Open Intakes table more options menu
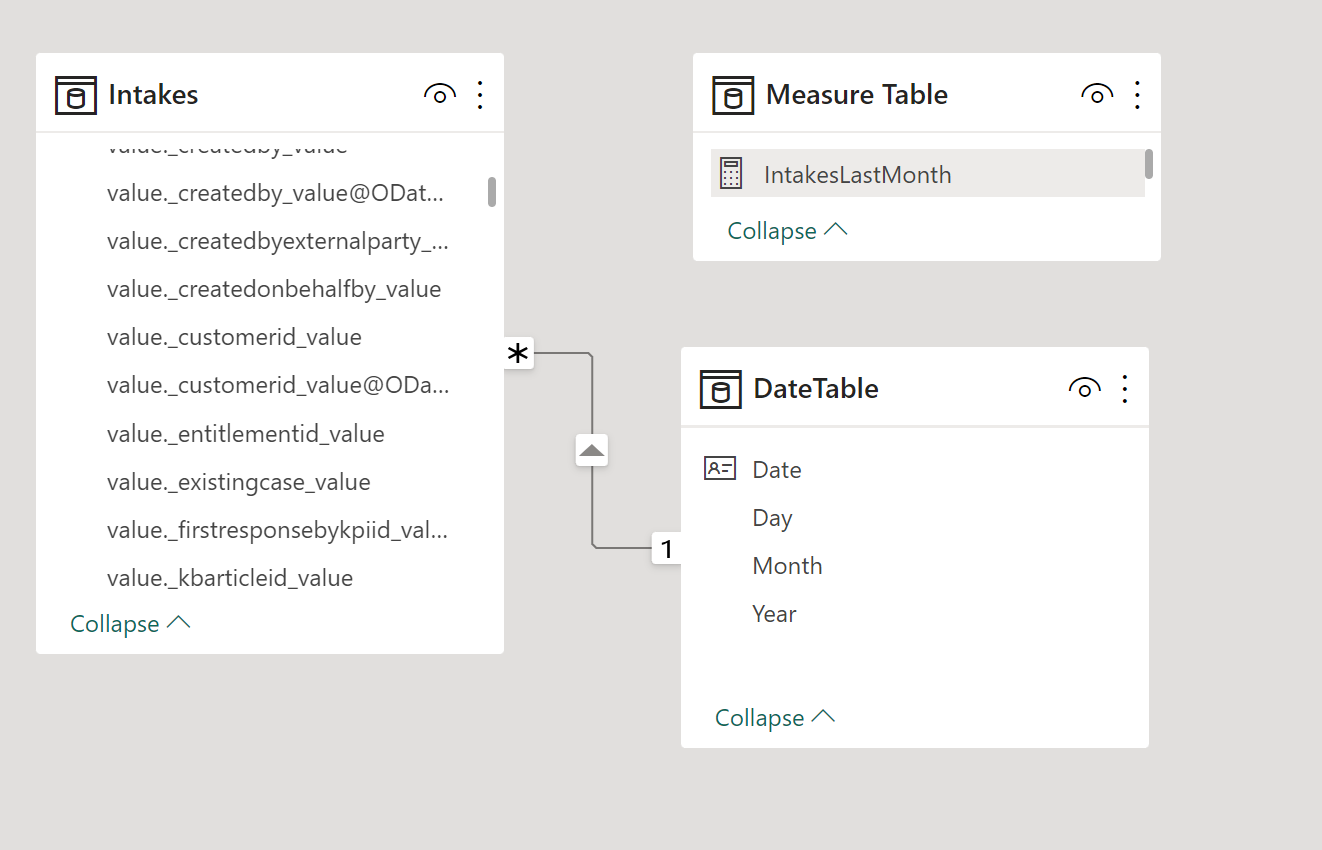Image resolution: width=1322 pixels, height=850 pixels. pyautogui.click(x=480, y=95)
